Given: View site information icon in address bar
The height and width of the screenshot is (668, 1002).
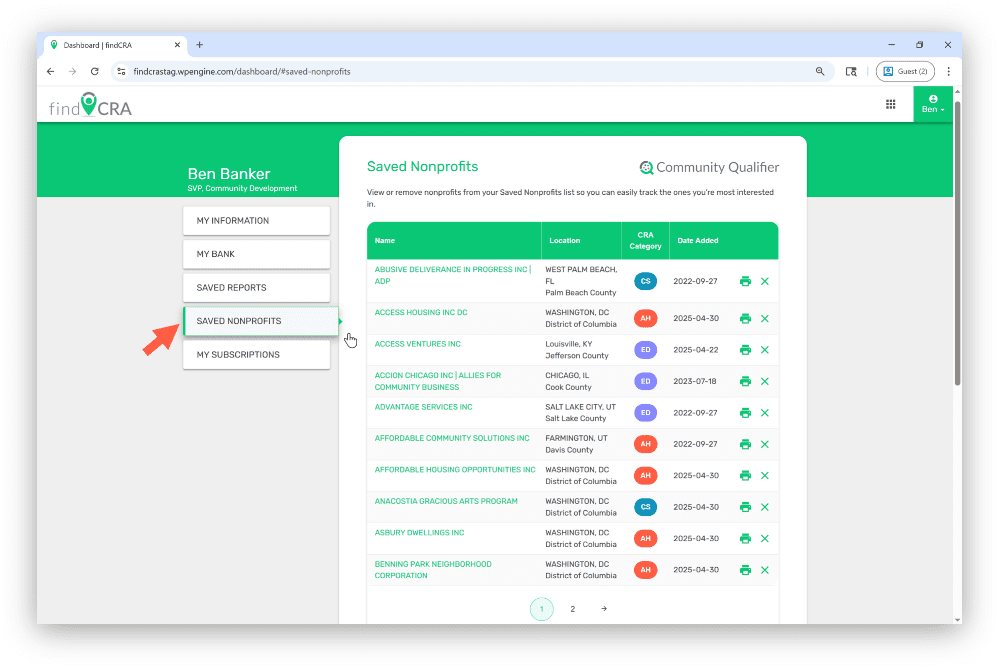Looking at the screenshot, I should [x=121, y=72].
